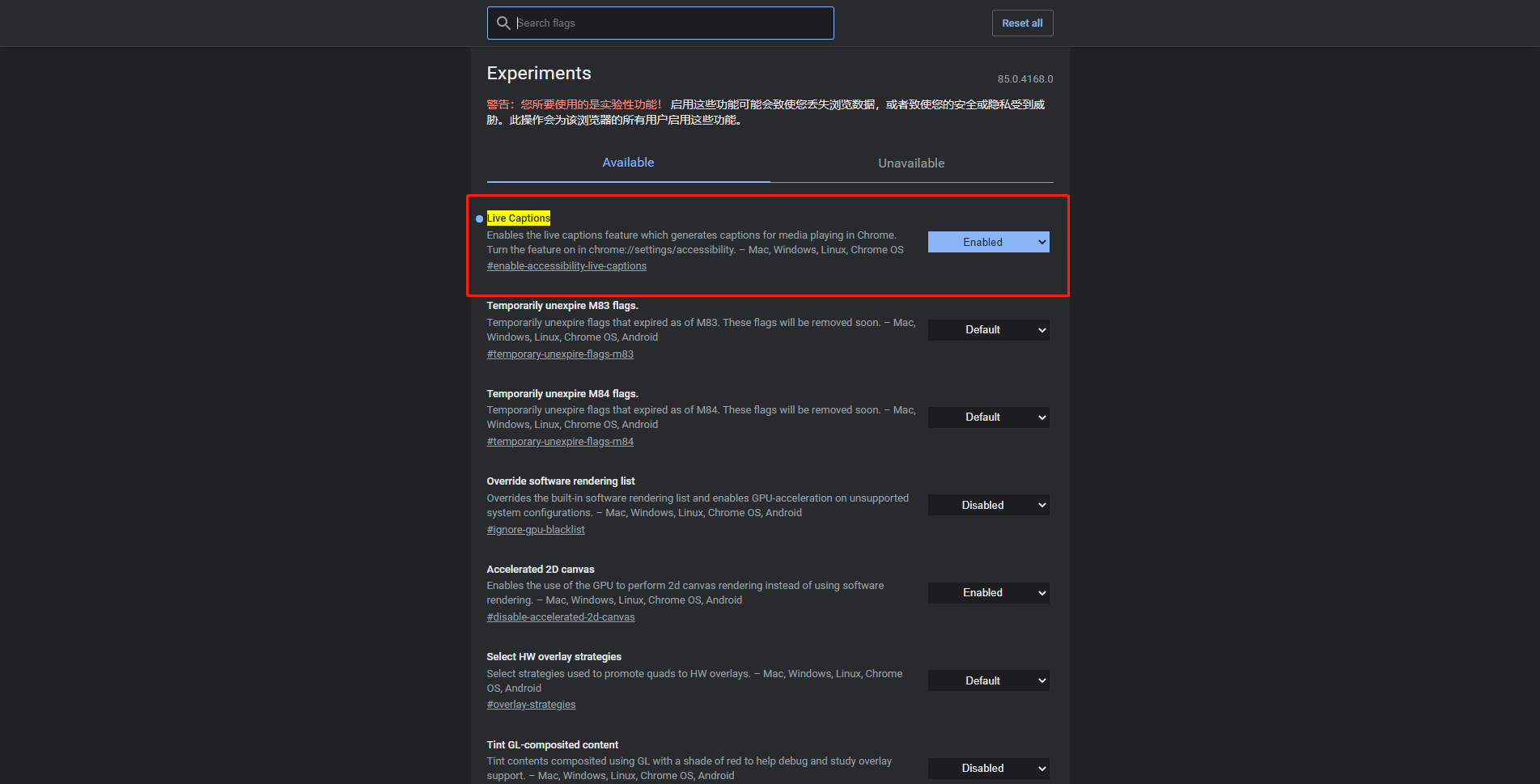Click the #disable-accelerated-2d-canvas link
Screen dimensions: 1540x784
tap(561, 617)
